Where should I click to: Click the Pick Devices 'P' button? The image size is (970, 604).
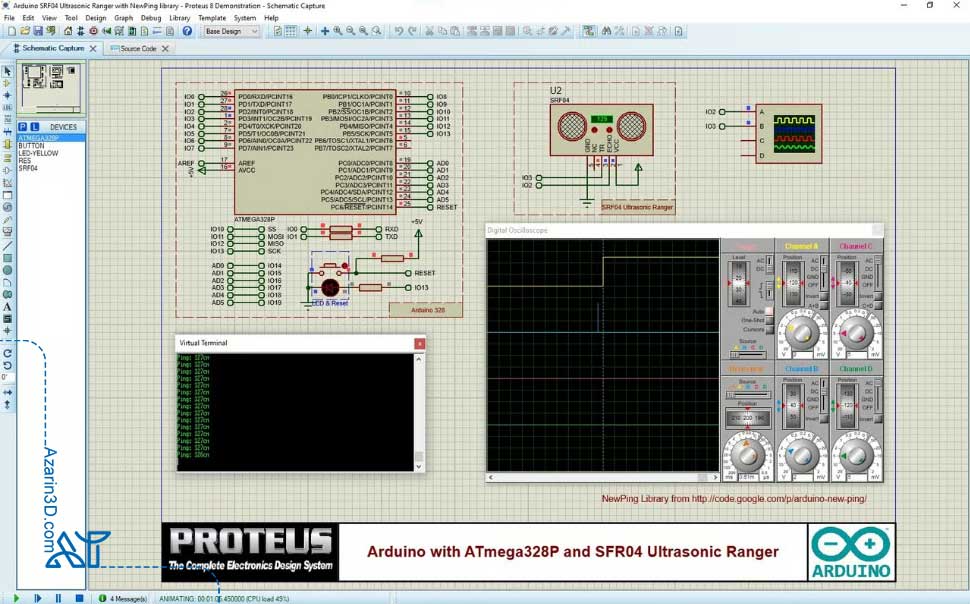pyautogui.click(x=23, y=127)
